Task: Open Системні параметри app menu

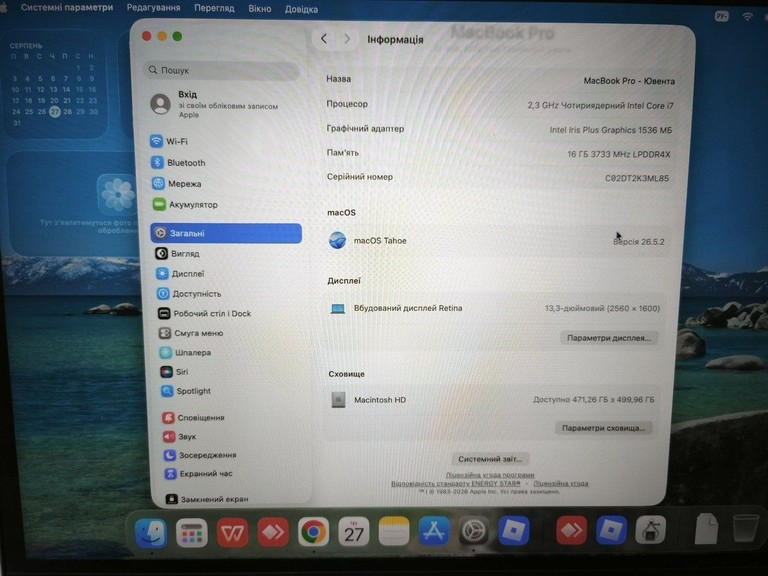Action: [x=67, y=7]
